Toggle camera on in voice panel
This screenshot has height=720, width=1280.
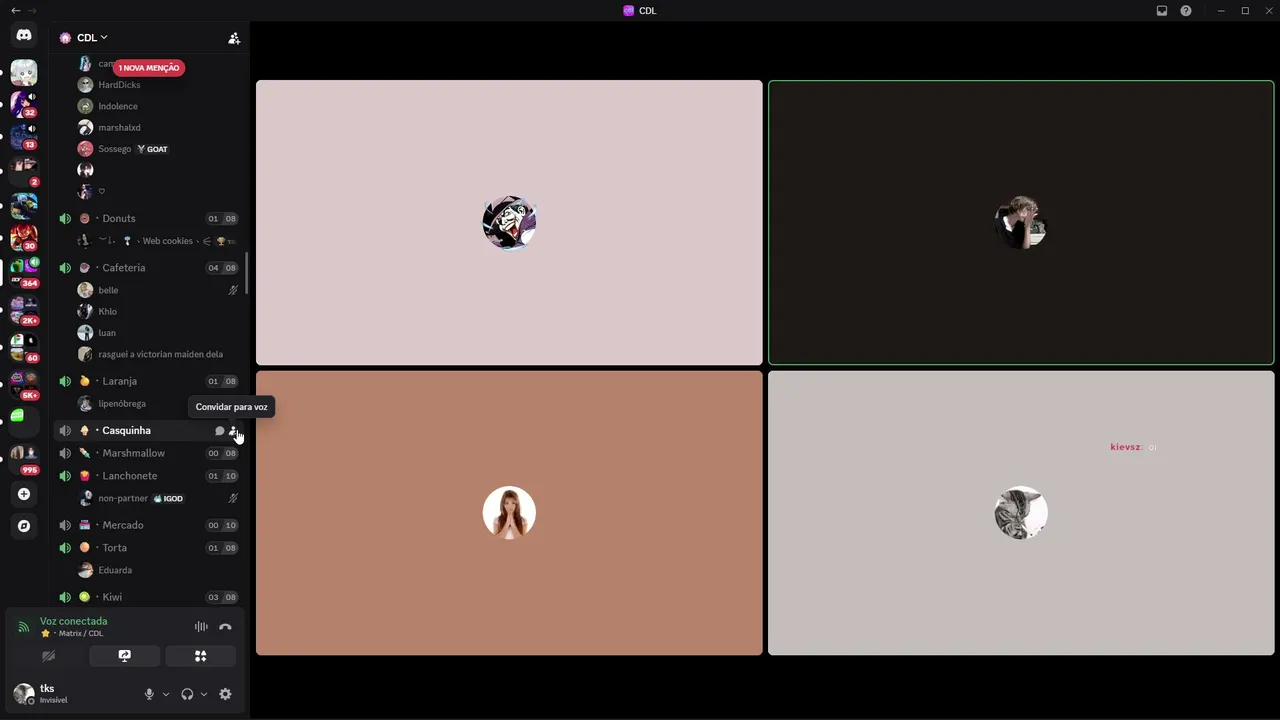pos(48,656)
